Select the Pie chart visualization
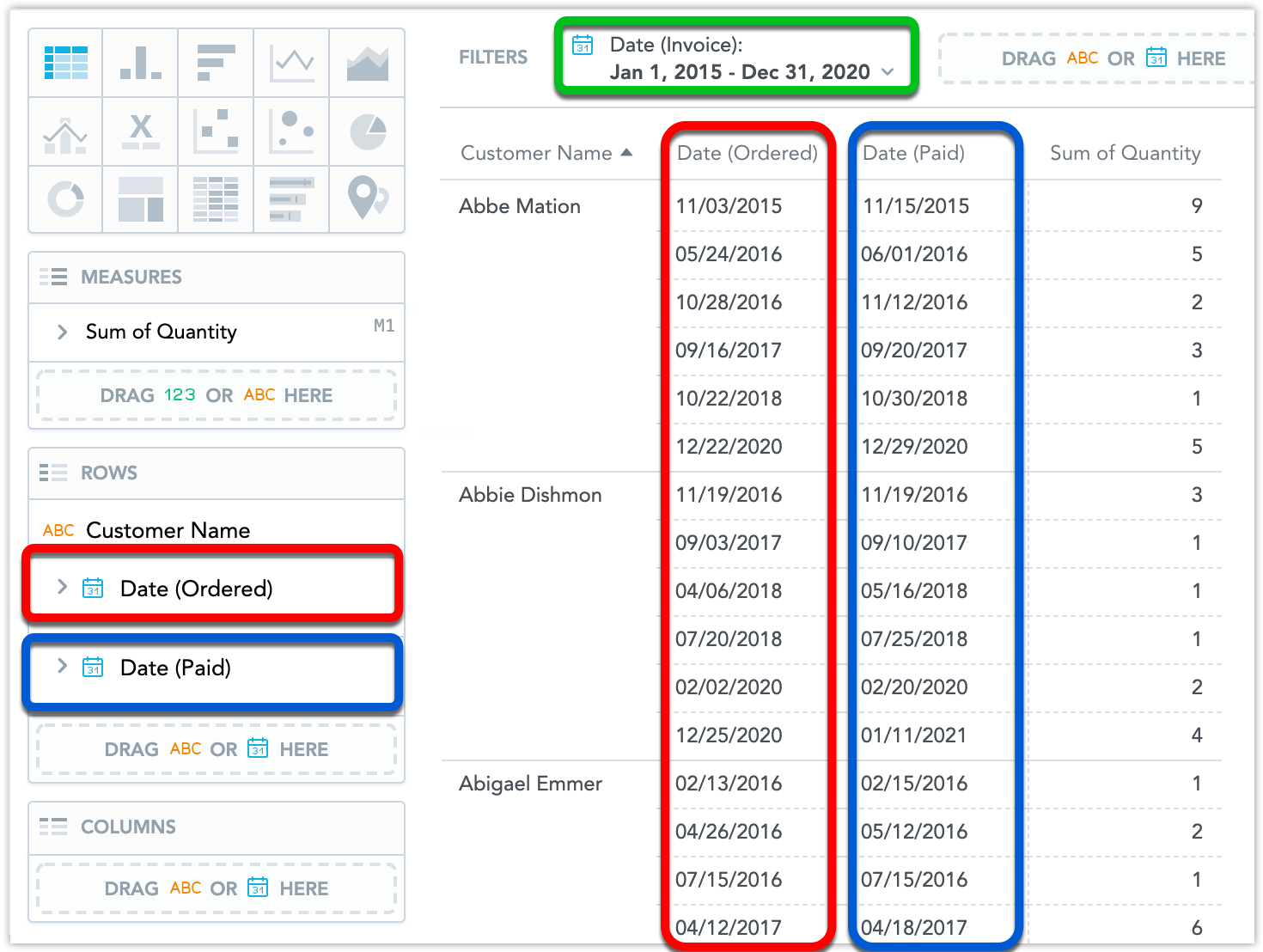This screenshot has width=1263, height=952. (x=367, y=131)
